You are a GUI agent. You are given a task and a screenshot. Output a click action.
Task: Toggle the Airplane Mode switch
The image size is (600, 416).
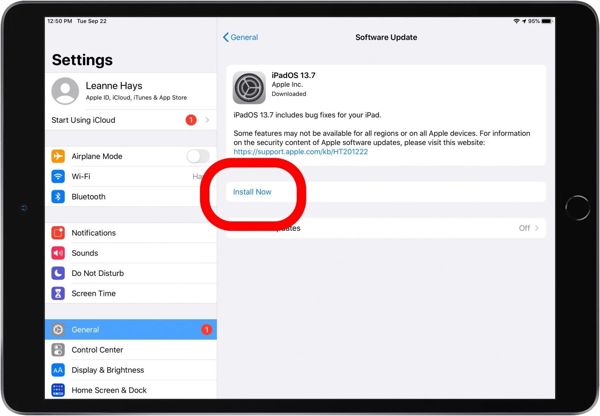tap(198, 156)
